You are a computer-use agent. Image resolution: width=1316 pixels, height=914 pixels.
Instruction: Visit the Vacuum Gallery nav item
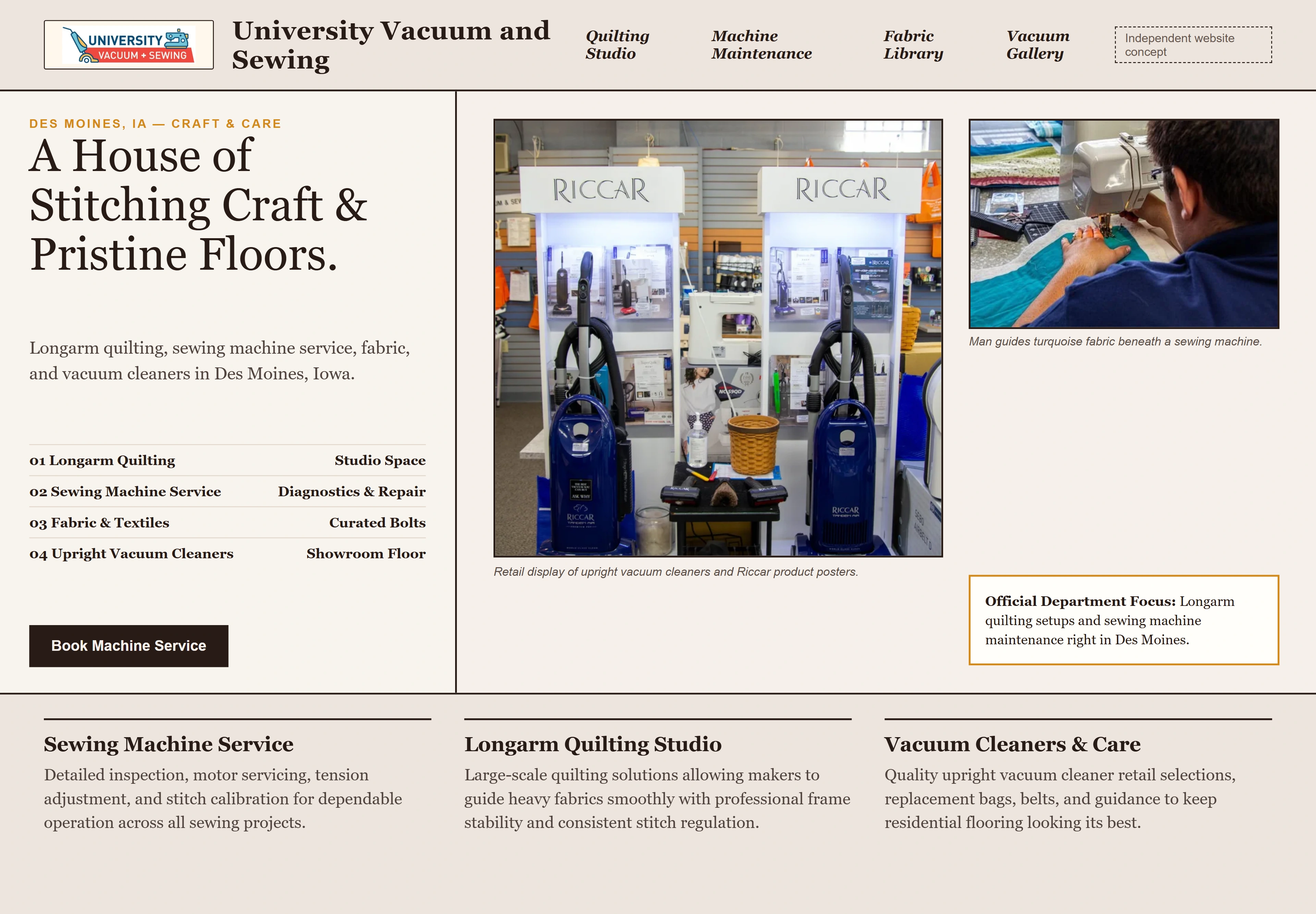click(x=1038, y=45)
